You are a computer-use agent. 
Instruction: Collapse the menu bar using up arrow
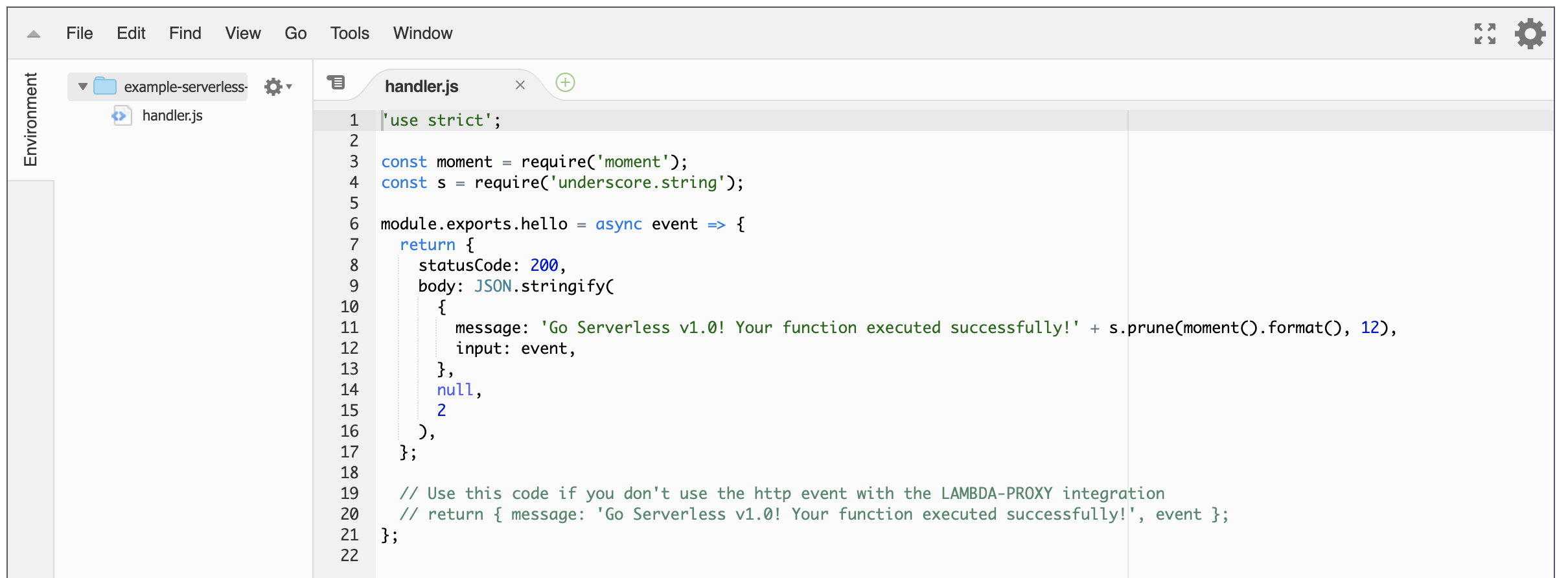(x=34, y=34)
